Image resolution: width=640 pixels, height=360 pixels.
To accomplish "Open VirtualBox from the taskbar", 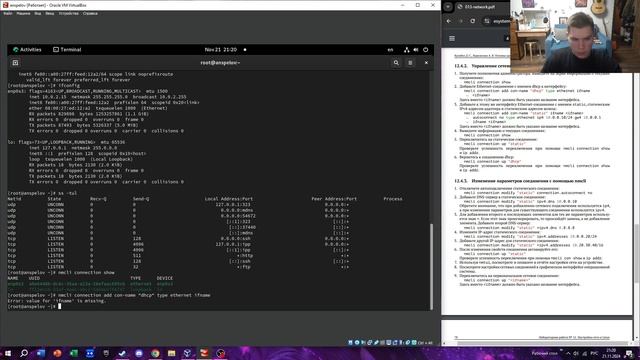I will [x=188, y=353].
